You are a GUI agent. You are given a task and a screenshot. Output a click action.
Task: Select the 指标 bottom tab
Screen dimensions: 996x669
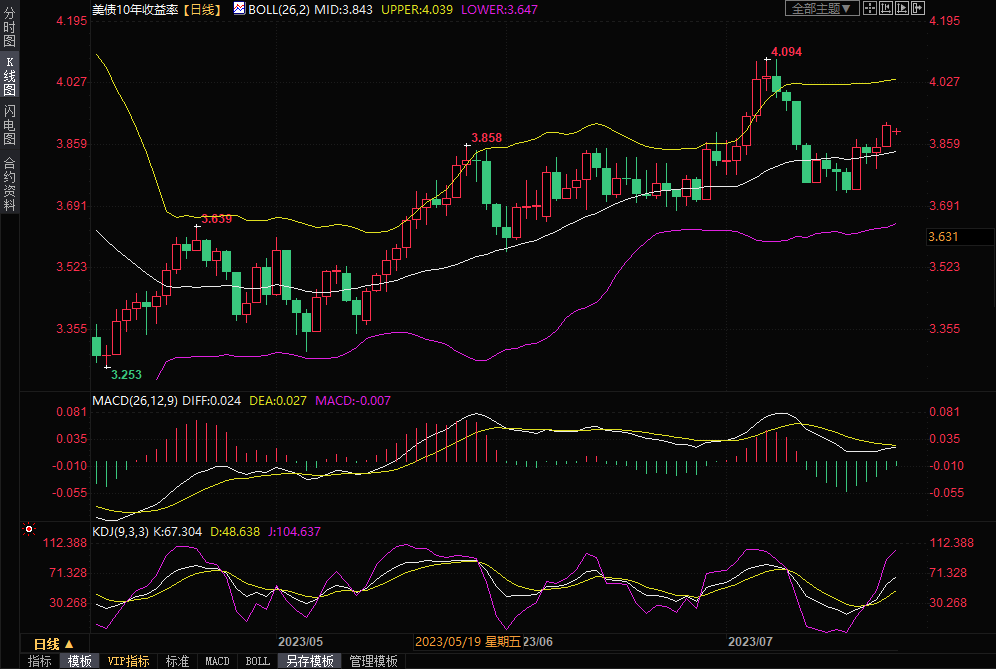click(40, 661)
